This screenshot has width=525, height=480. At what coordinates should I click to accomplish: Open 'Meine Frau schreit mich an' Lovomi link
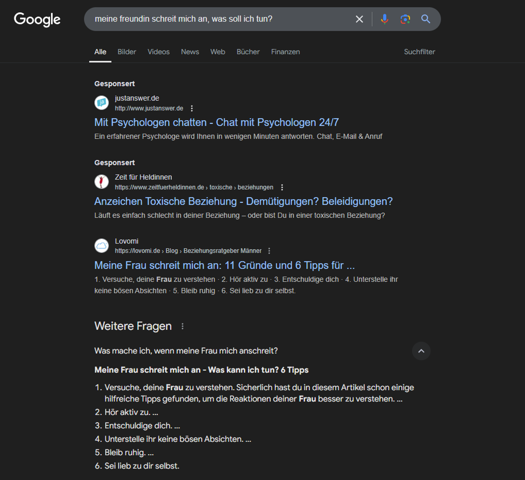pos(224,265)
